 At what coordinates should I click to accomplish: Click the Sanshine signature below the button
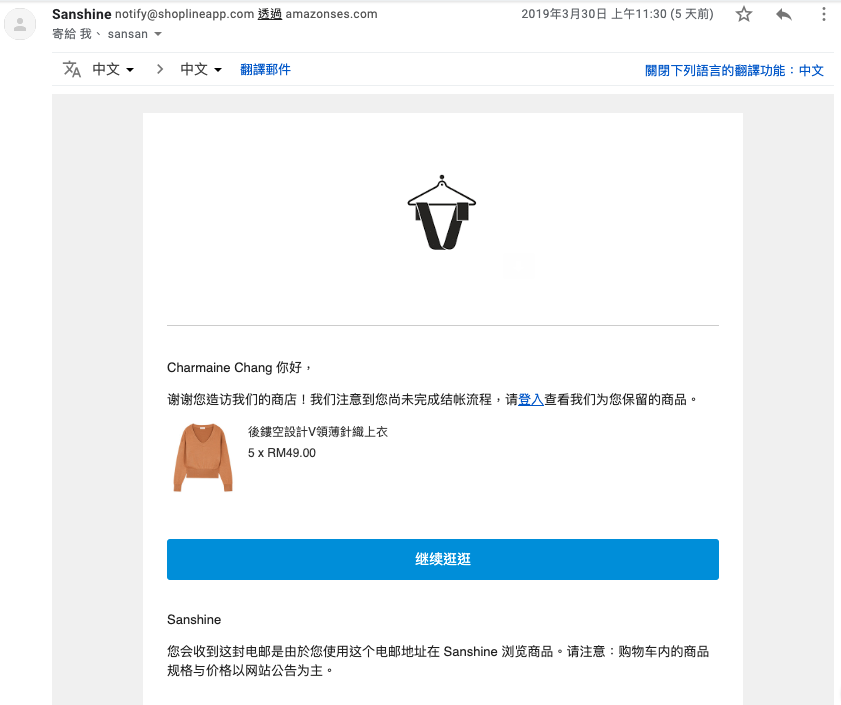[x=194, y=620]
